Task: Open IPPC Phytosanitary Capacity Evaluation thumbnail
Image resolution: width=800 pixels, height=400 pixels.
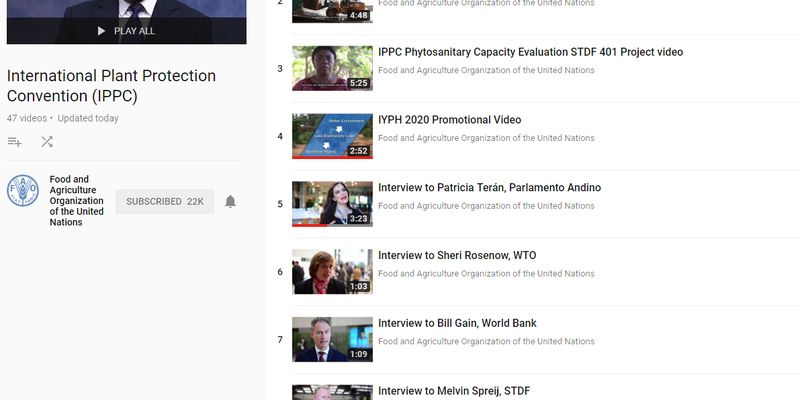Action: 332,68
